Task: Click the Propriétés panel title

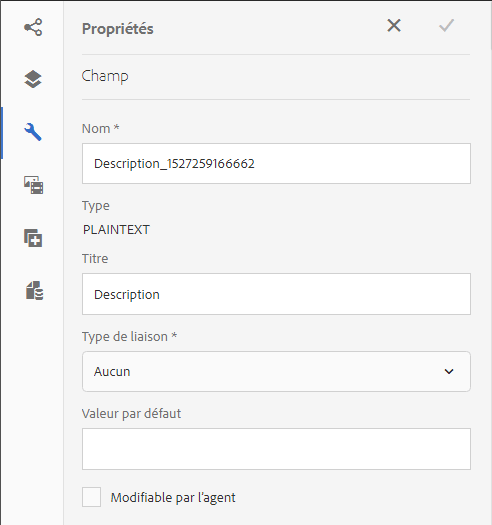Action: [x=118, y=29]
